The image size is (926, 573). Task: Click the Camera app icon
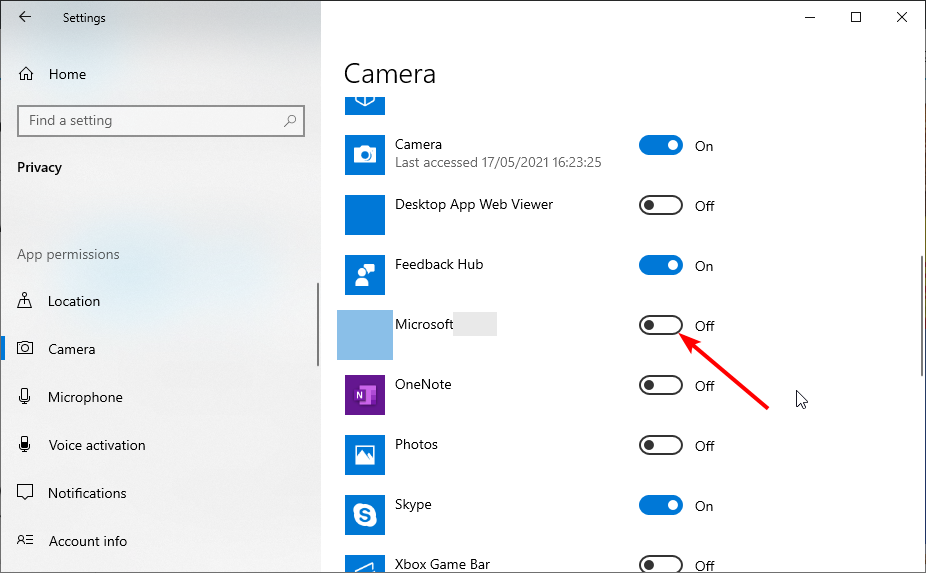(365, 154)
